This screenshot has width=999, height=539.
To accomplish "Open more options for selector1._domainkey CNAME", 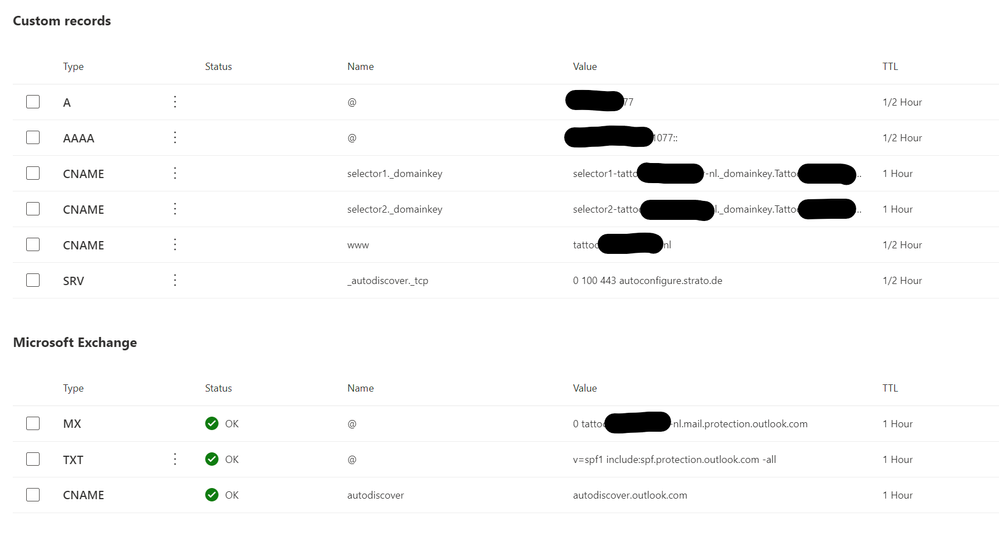I will tap(175, 173).
